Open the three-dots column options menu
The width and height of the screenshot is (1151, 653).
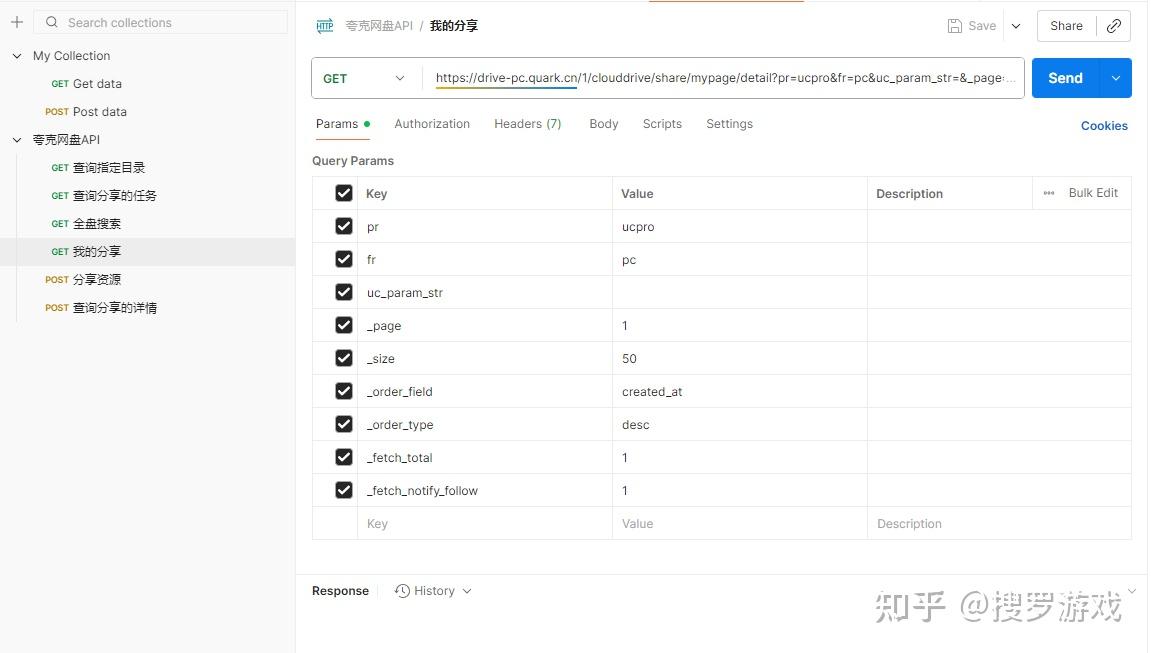coord(1049,193)
